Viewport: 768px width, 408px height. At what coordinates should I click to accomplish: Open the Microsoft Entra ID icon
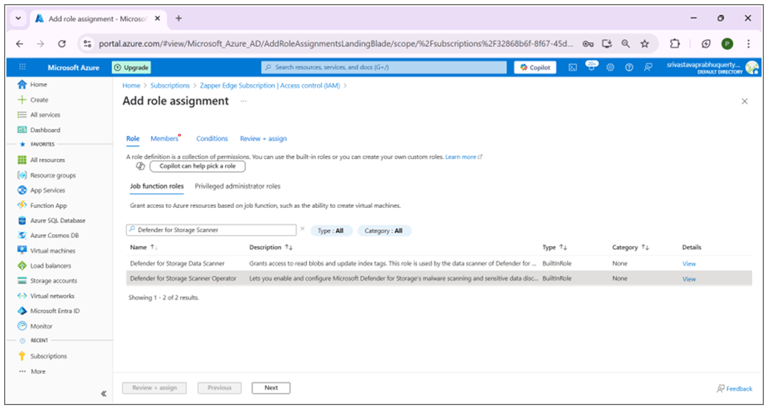click(x=22, y=311)
